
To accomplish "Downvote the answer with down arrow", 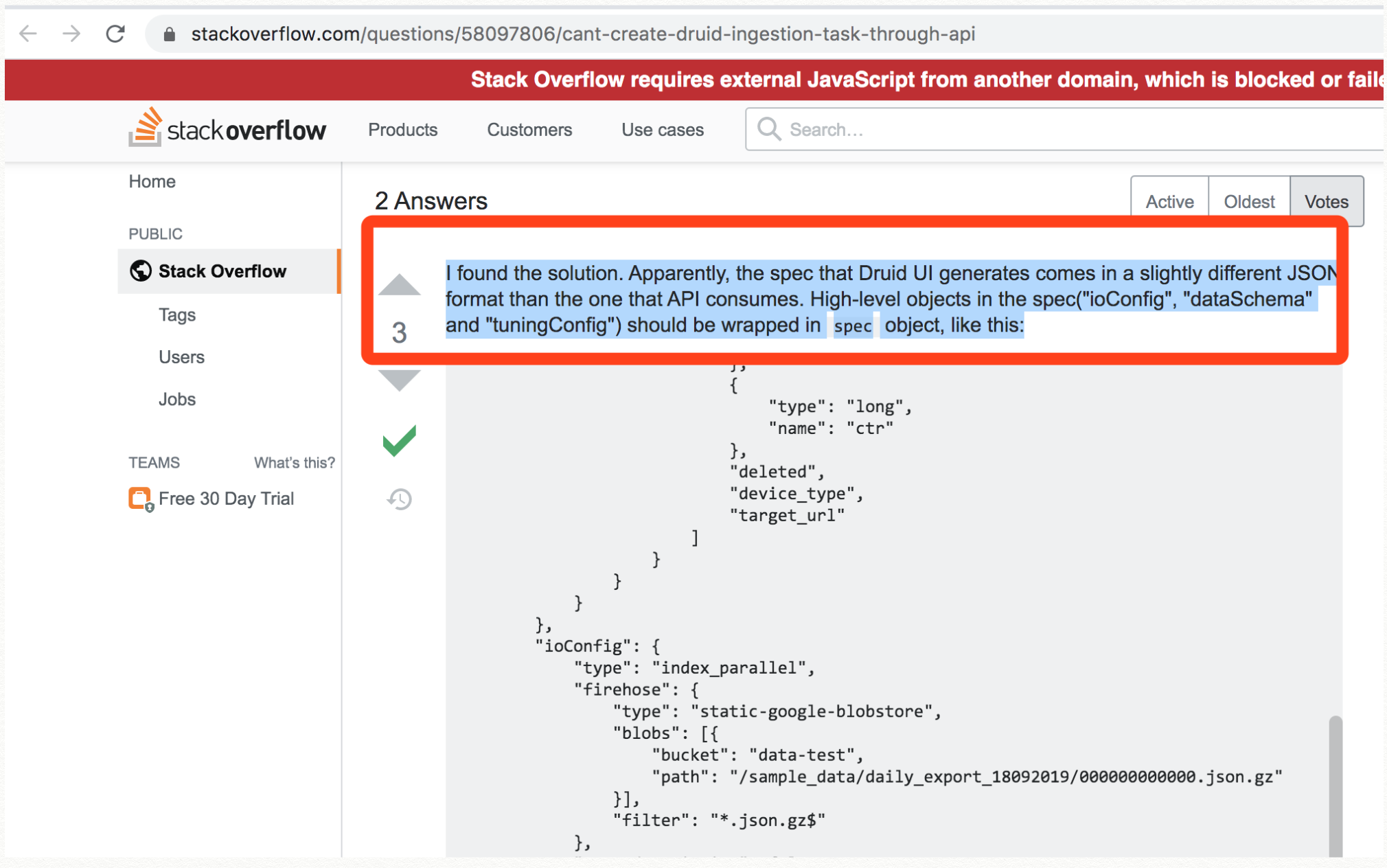I will [x=399, y=380].
